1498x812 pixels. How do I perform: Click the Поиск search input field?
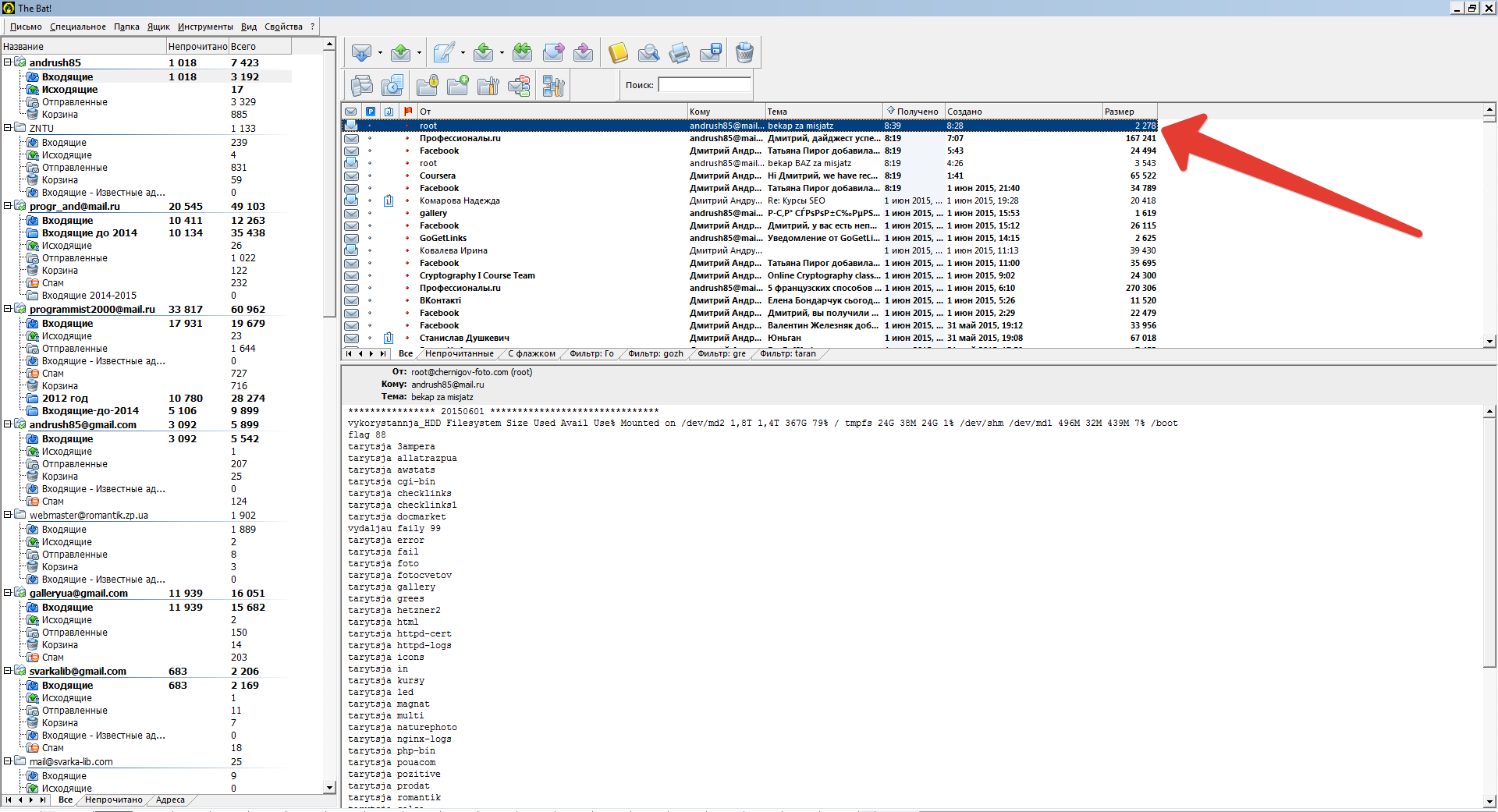pyautogui.click(x=704, y=85)
